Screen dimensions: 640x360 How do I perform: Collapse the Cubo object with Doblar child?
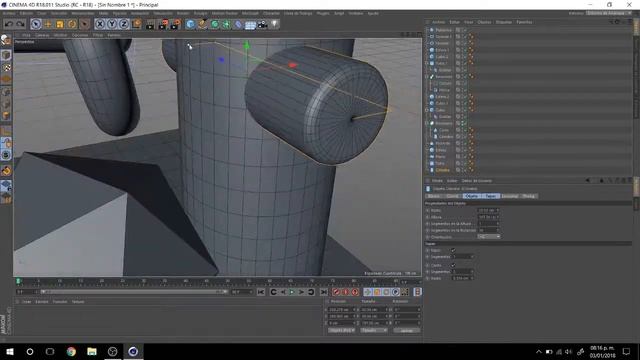click(x=427, y=110)
